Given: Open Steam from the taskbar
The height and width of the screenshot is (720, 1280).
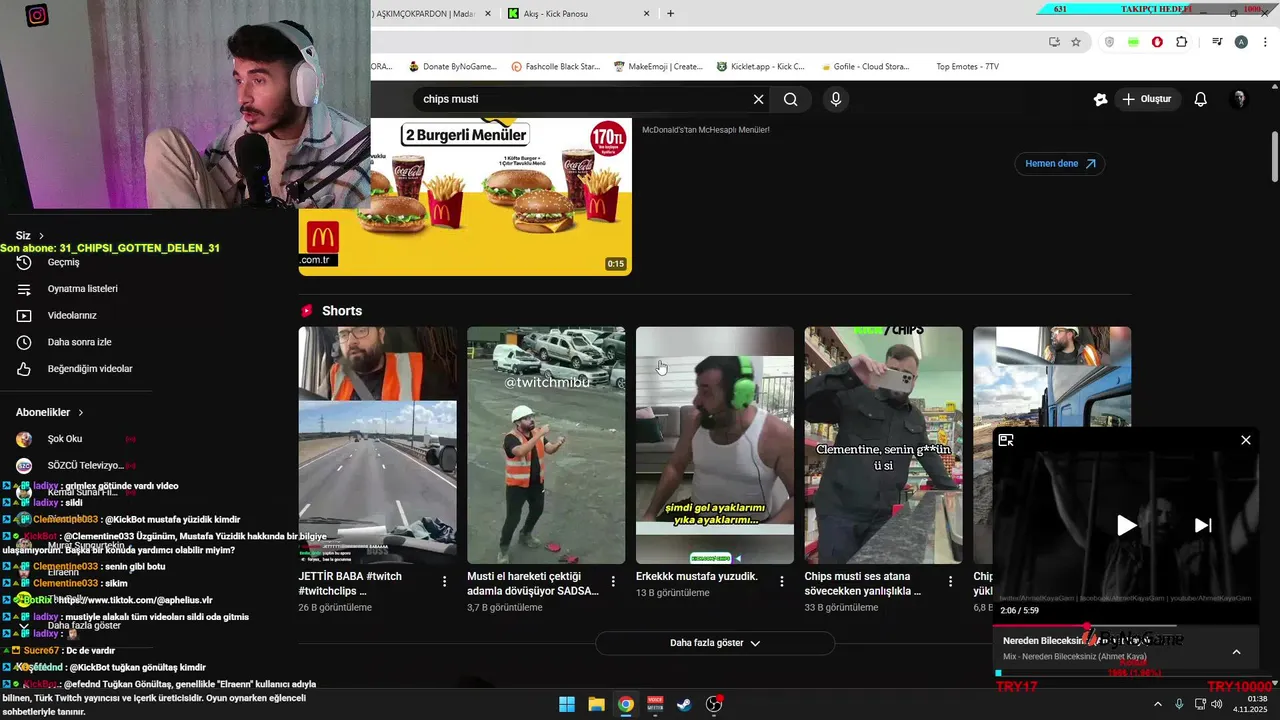Looking at the screenshot, I should click(x=684, y=704).
